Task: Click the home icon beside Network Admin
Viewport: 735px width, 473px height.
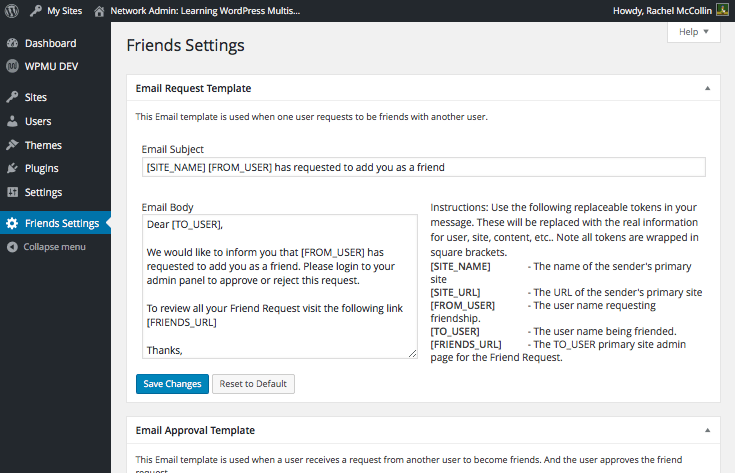Action: pyautogui.click(x=99, y=11)
